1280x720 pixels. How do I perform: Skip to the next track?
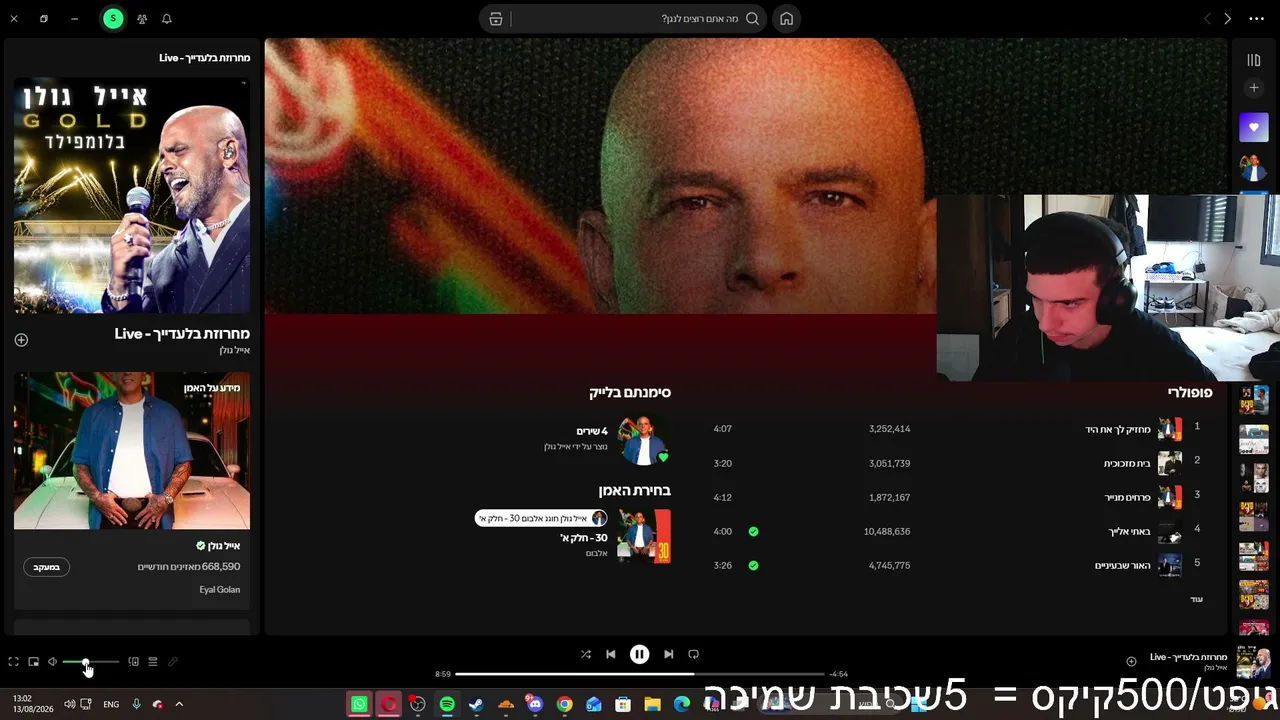click(668, 654)
